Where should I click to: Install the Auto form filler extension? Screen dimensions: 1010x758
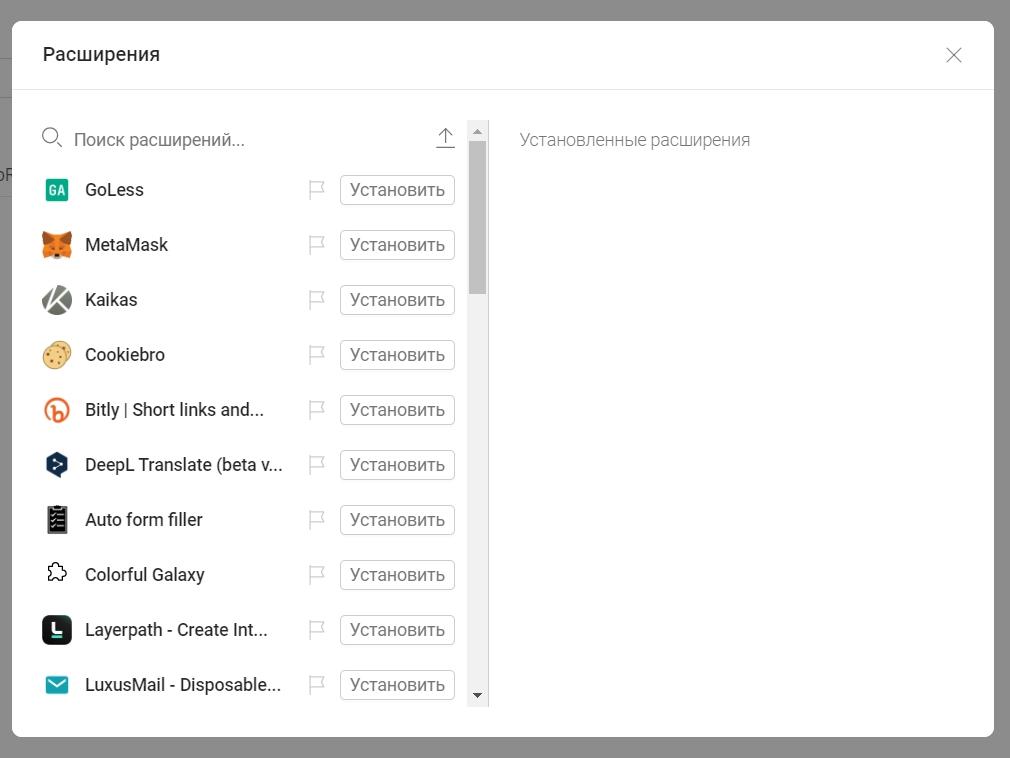coord(397,520)
